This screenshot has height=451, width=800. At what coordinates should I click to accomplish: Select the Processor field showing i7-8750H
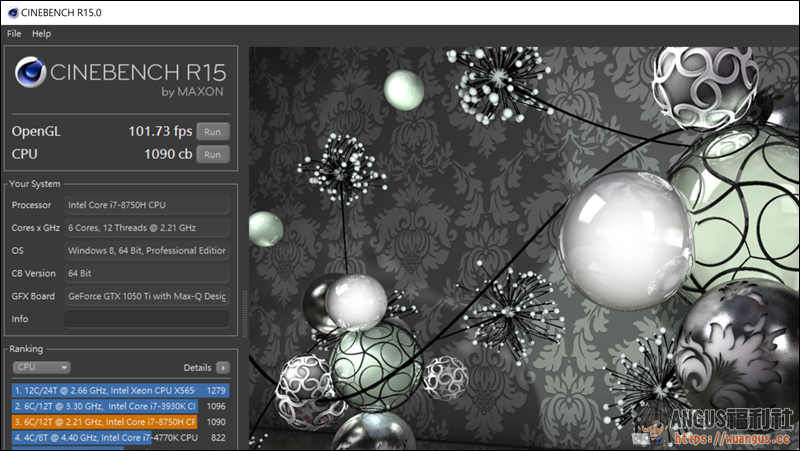pyautogui.click(x=146, y=205)
